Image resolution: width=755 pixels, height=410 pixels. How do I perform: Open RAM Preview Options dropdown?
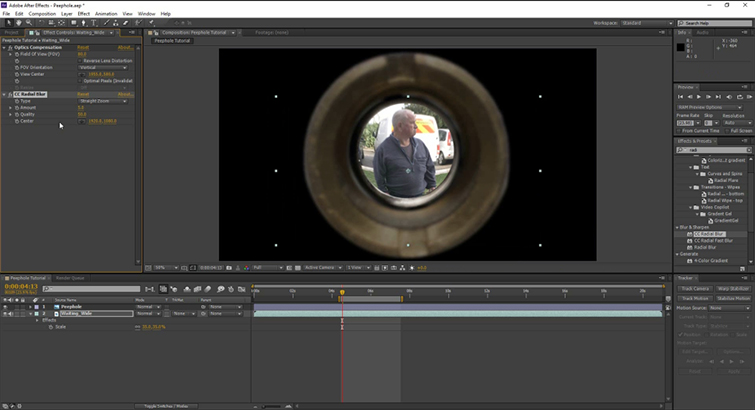[x=710, y=107]
